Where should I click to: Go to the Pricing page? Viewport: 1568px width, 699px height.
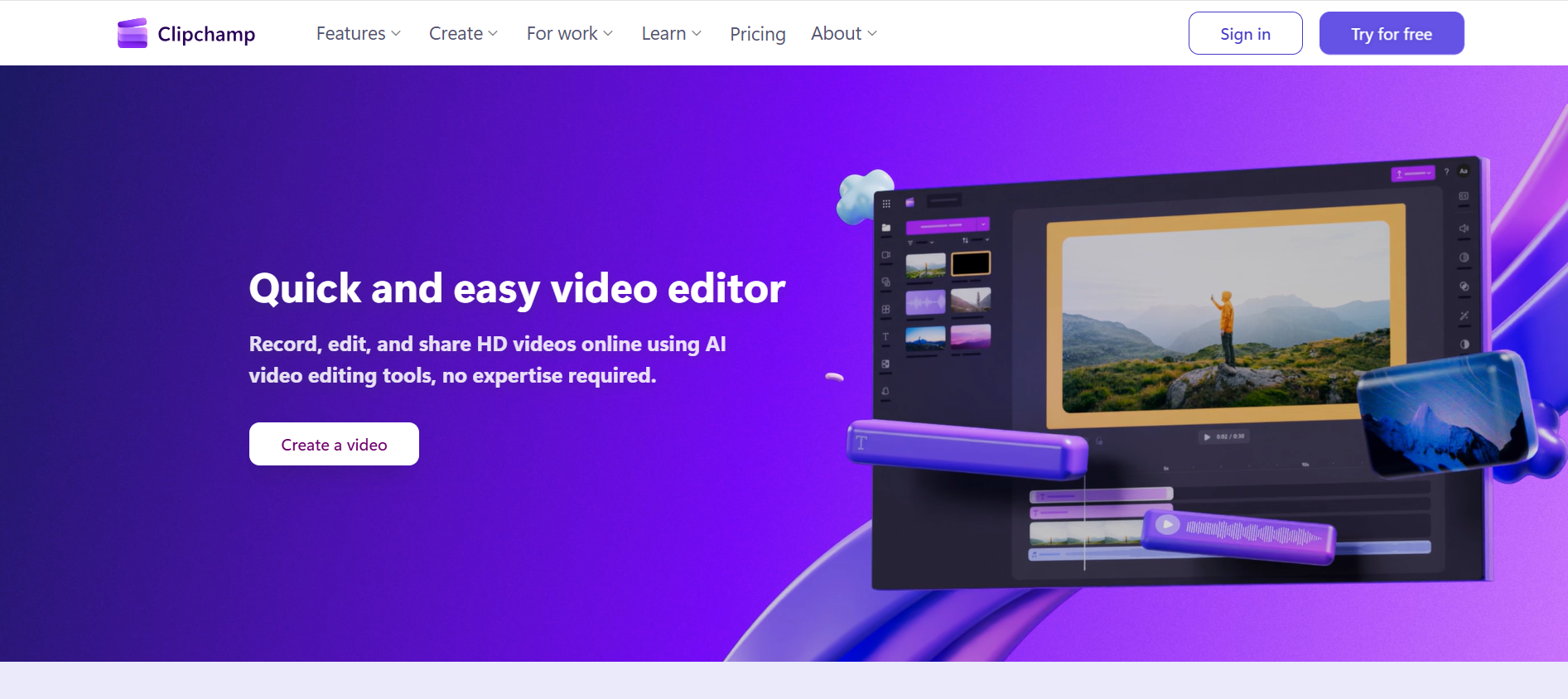[x=757, y=34]
